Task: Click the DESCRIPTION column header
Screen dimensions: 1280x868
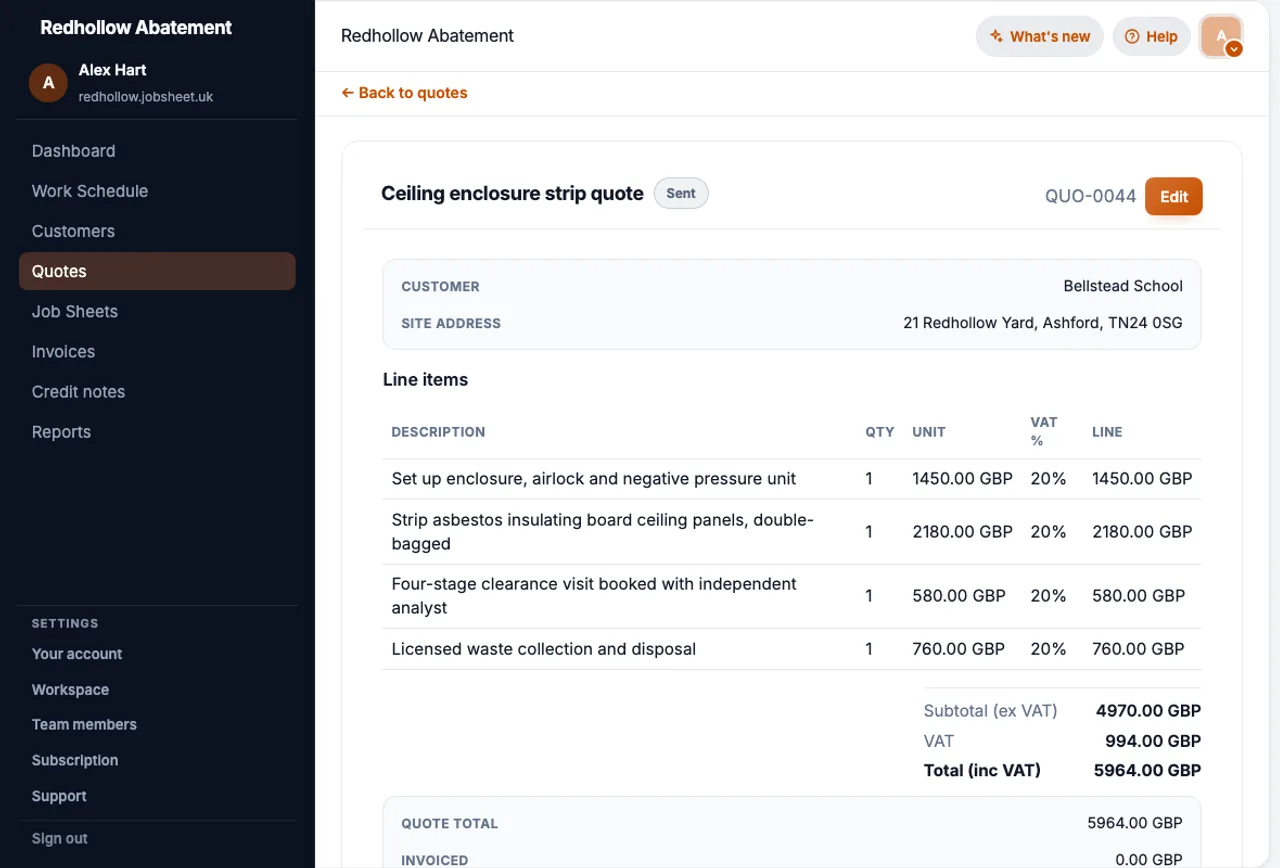Action: click(x=438, y=432)
